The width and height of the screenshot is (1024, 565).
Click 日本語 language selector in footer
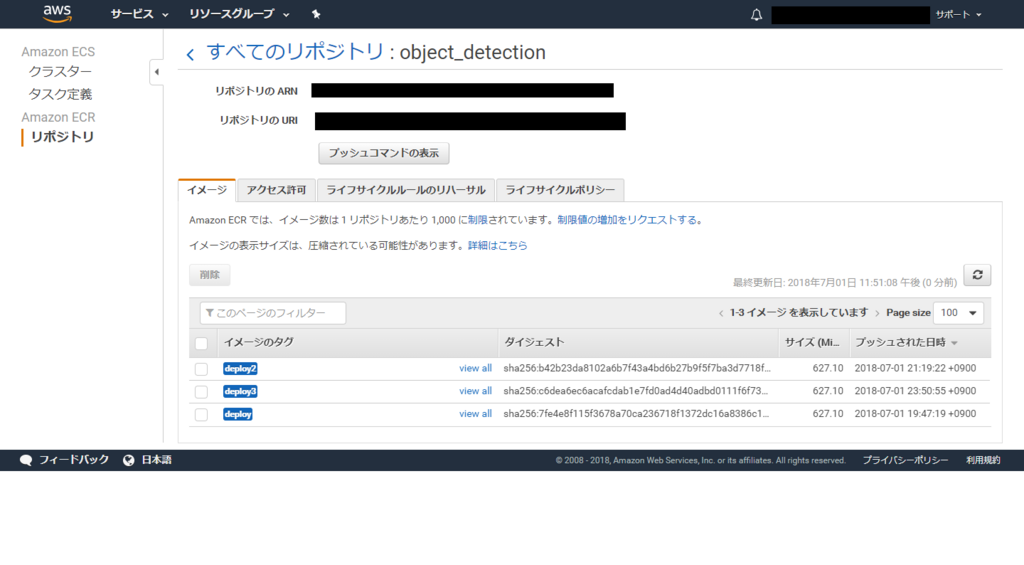tap(156, 460)
